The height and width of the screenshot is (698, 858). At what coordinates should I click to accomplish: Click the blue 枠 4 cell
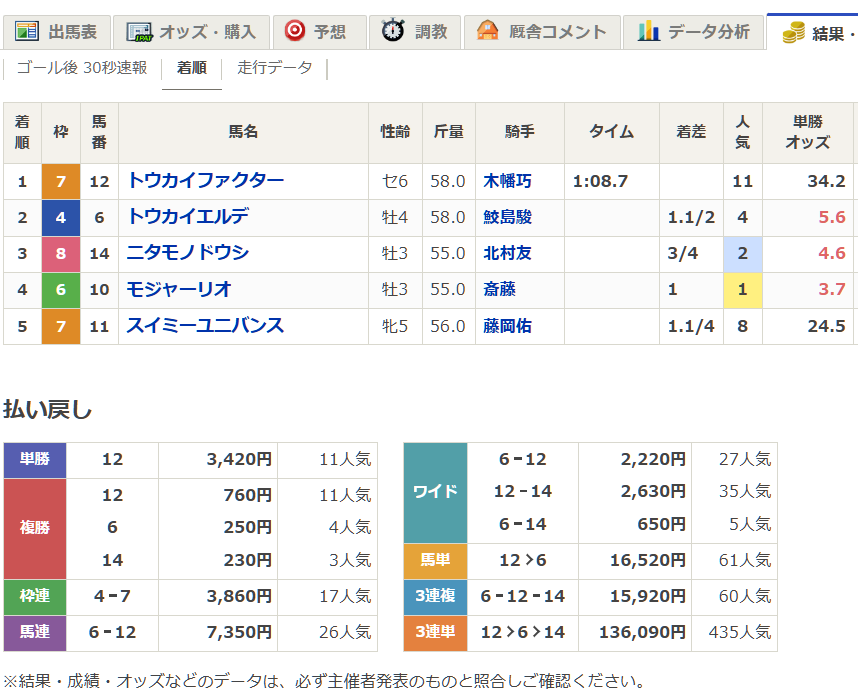point(61,217)
